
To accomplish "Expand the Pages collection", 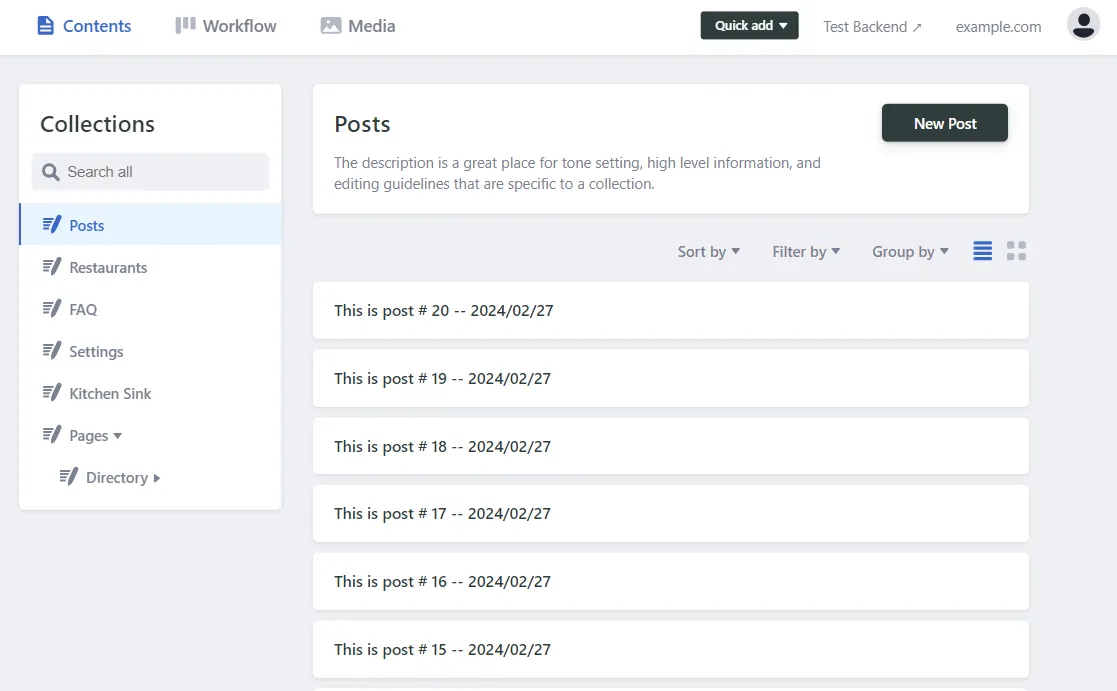I will 117,436.
